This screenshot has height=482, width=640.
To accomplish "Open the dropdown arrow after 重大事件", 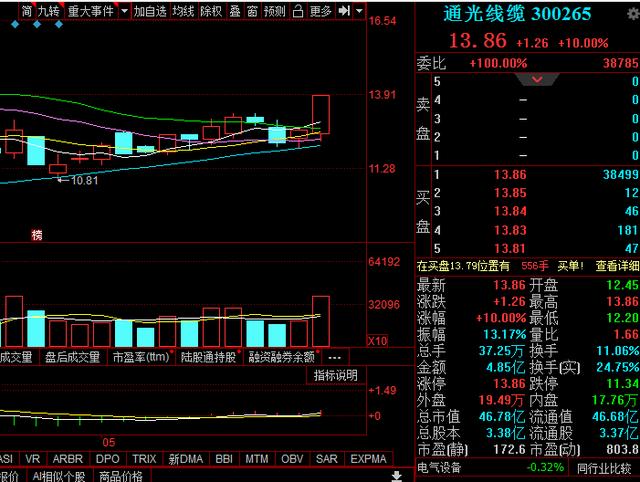I will point(124,11).
